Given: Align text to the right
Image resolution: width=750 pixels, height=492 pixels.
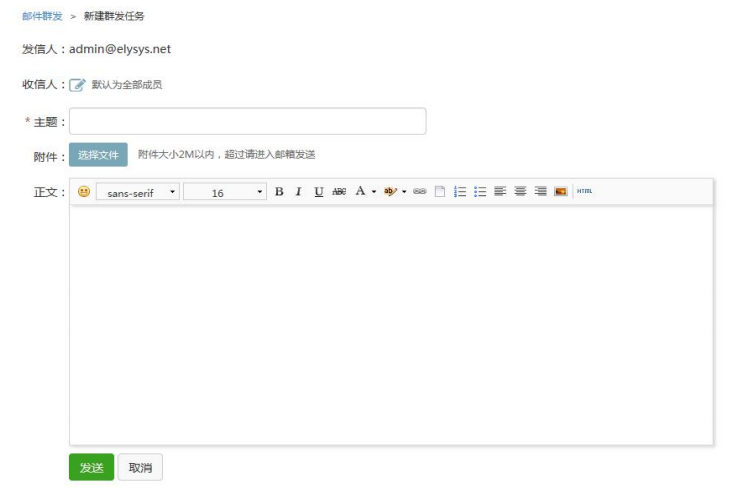Looking at the screenshot, I should click(x=540, y=191).
